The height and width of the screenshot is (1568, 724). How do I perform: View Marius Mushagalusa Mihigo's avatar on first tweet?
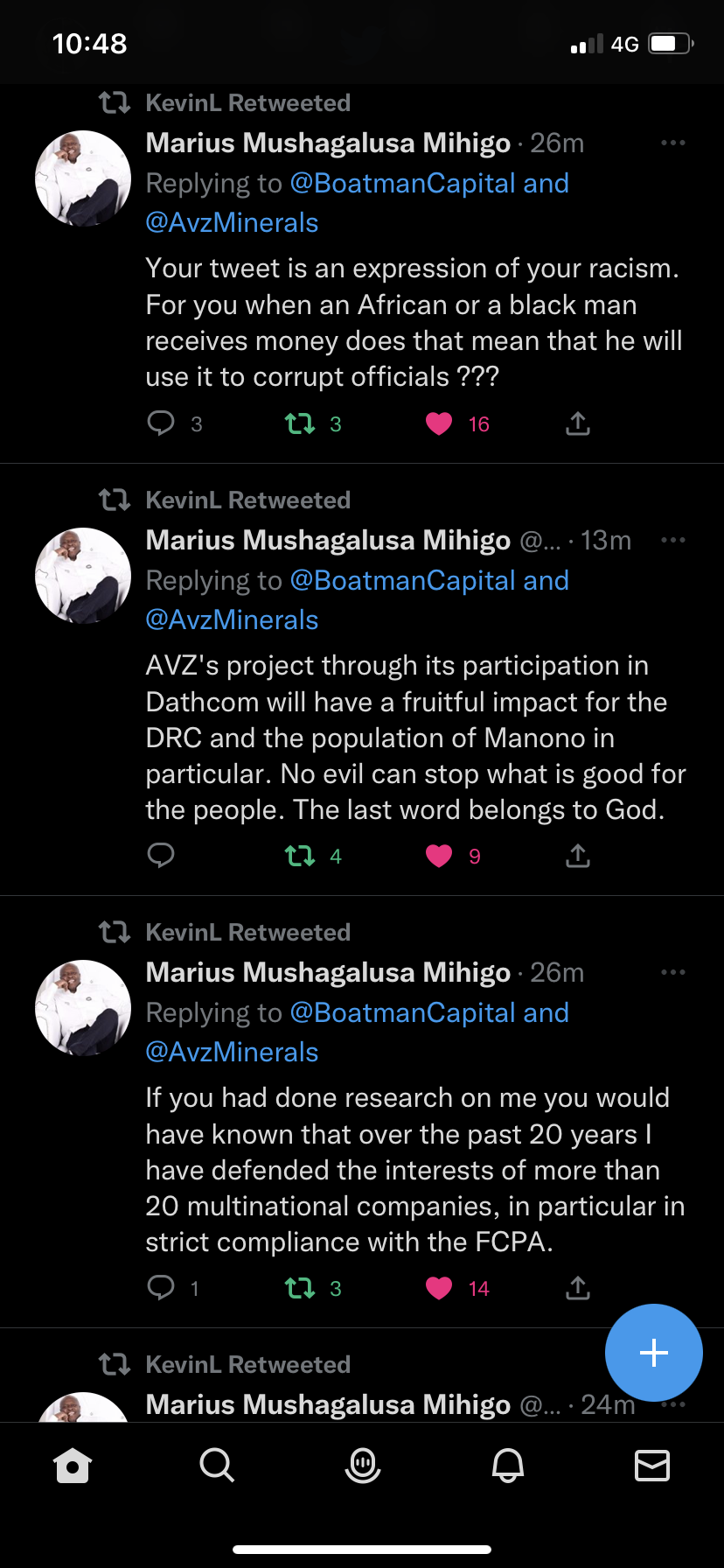(83, 178)
